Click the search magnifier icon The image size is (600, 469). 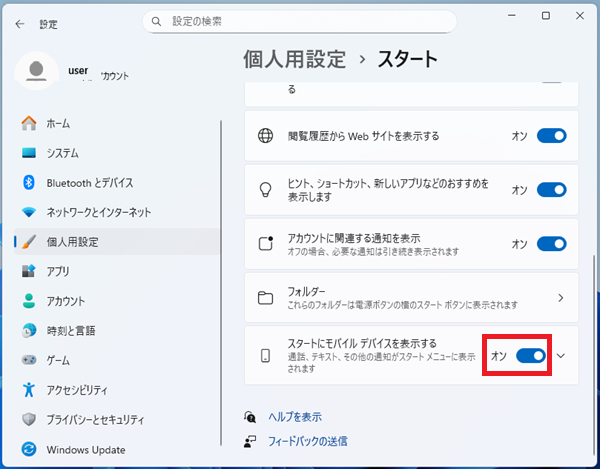click(156, 21)
